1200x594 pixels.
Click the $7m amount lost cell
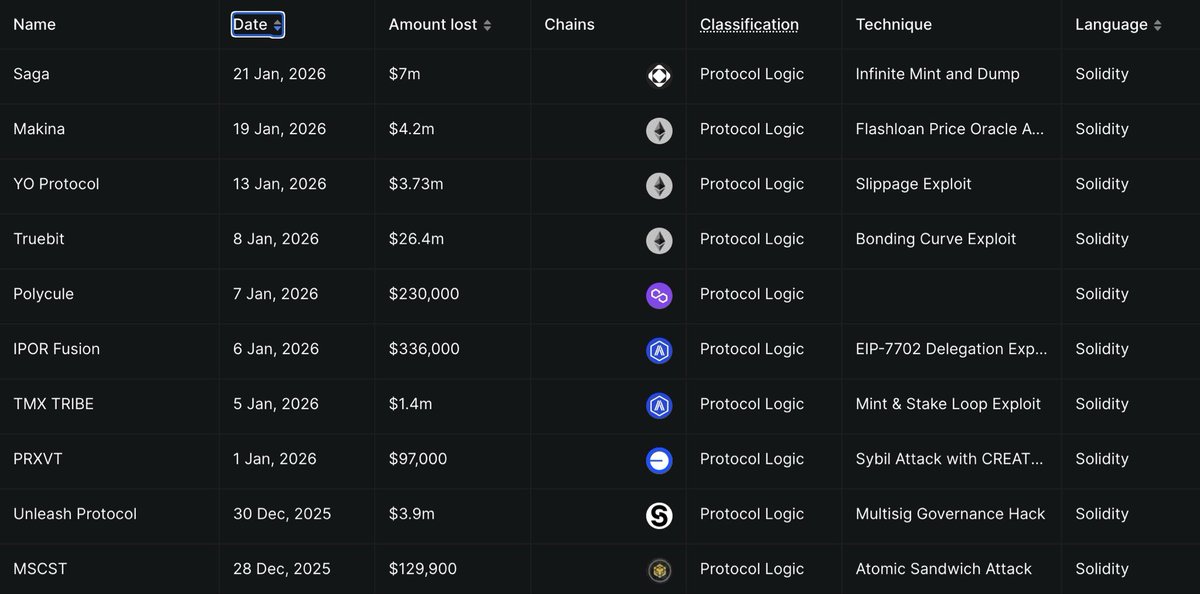click(x=405, y=74)
